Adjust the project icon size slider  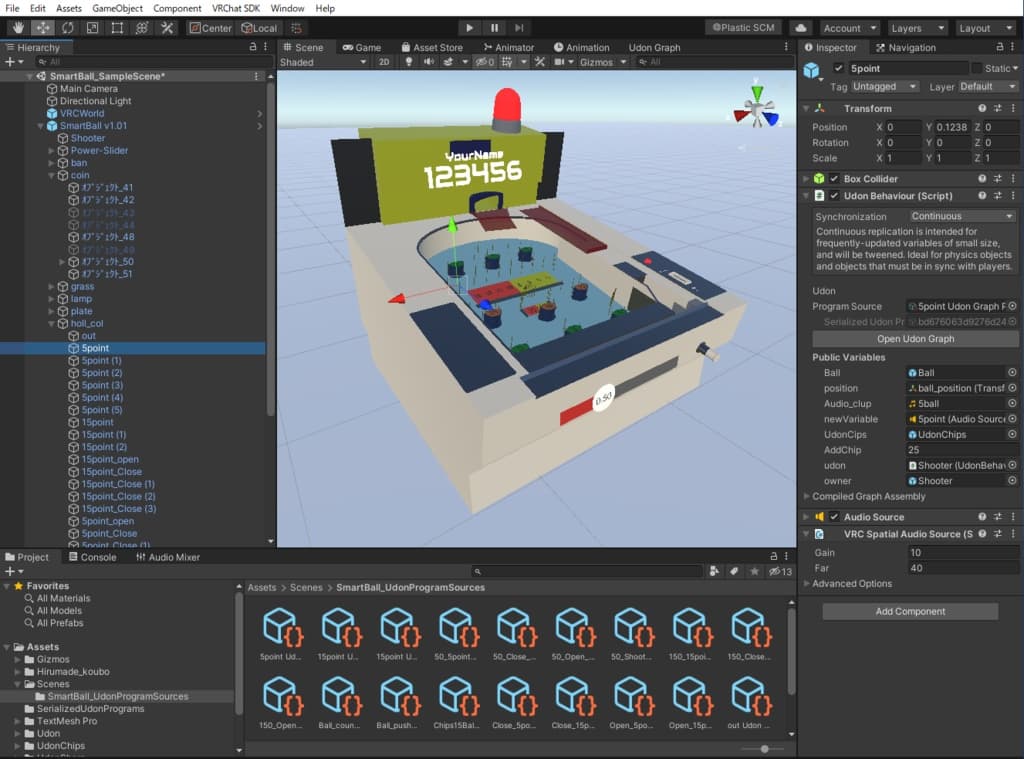765,749
